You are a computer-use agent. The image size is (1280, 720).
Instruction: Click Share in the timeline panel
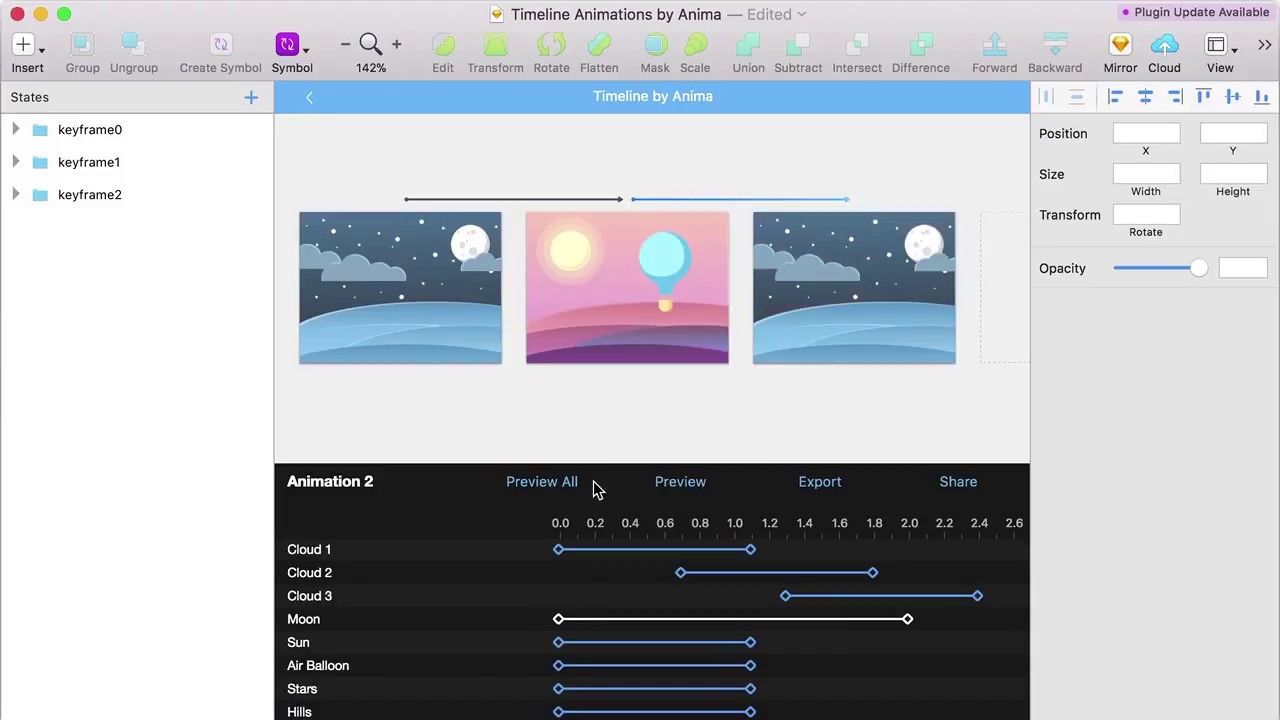tap(958, 481)
